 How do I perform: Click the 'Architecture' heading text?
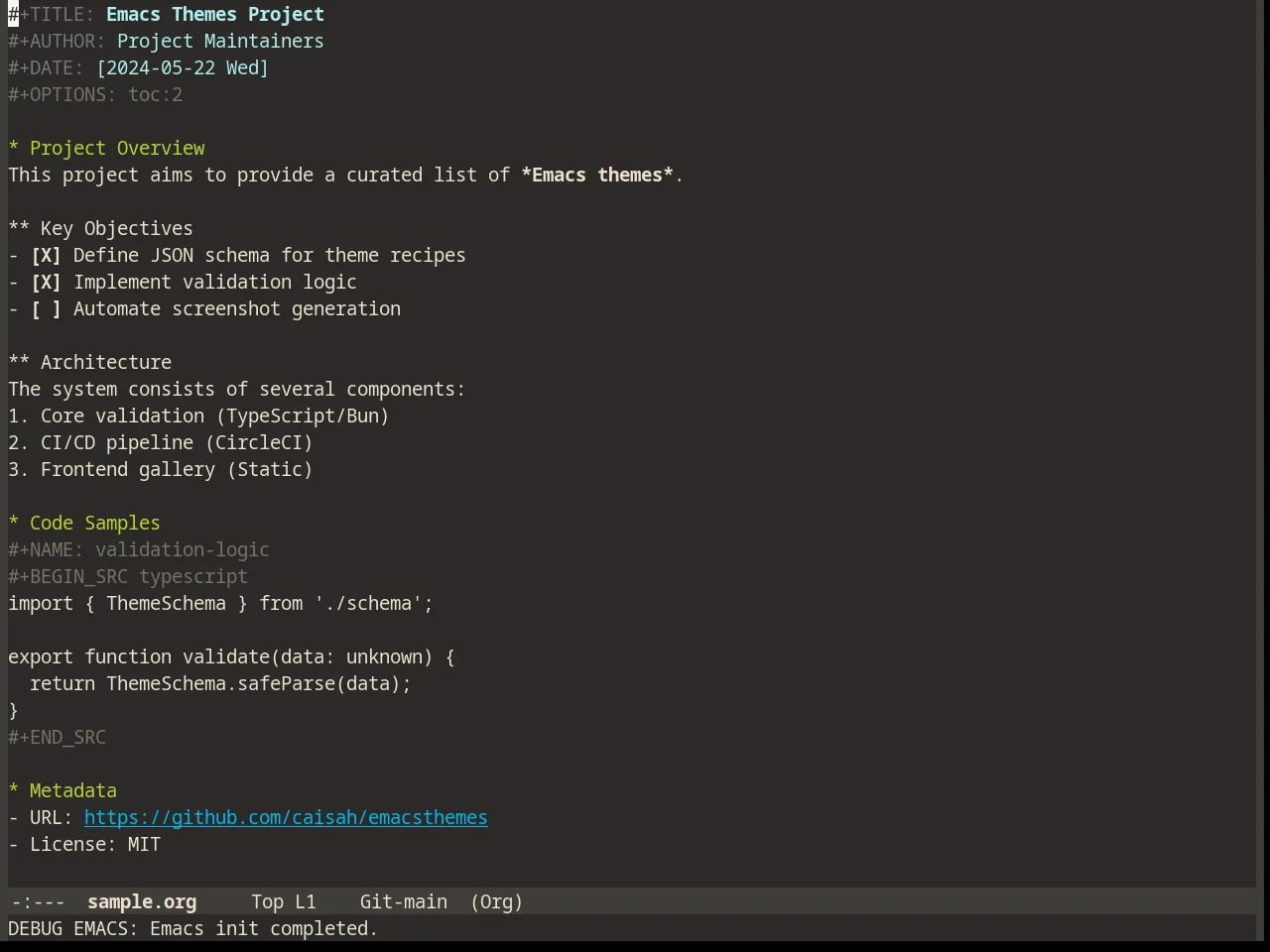106,362
